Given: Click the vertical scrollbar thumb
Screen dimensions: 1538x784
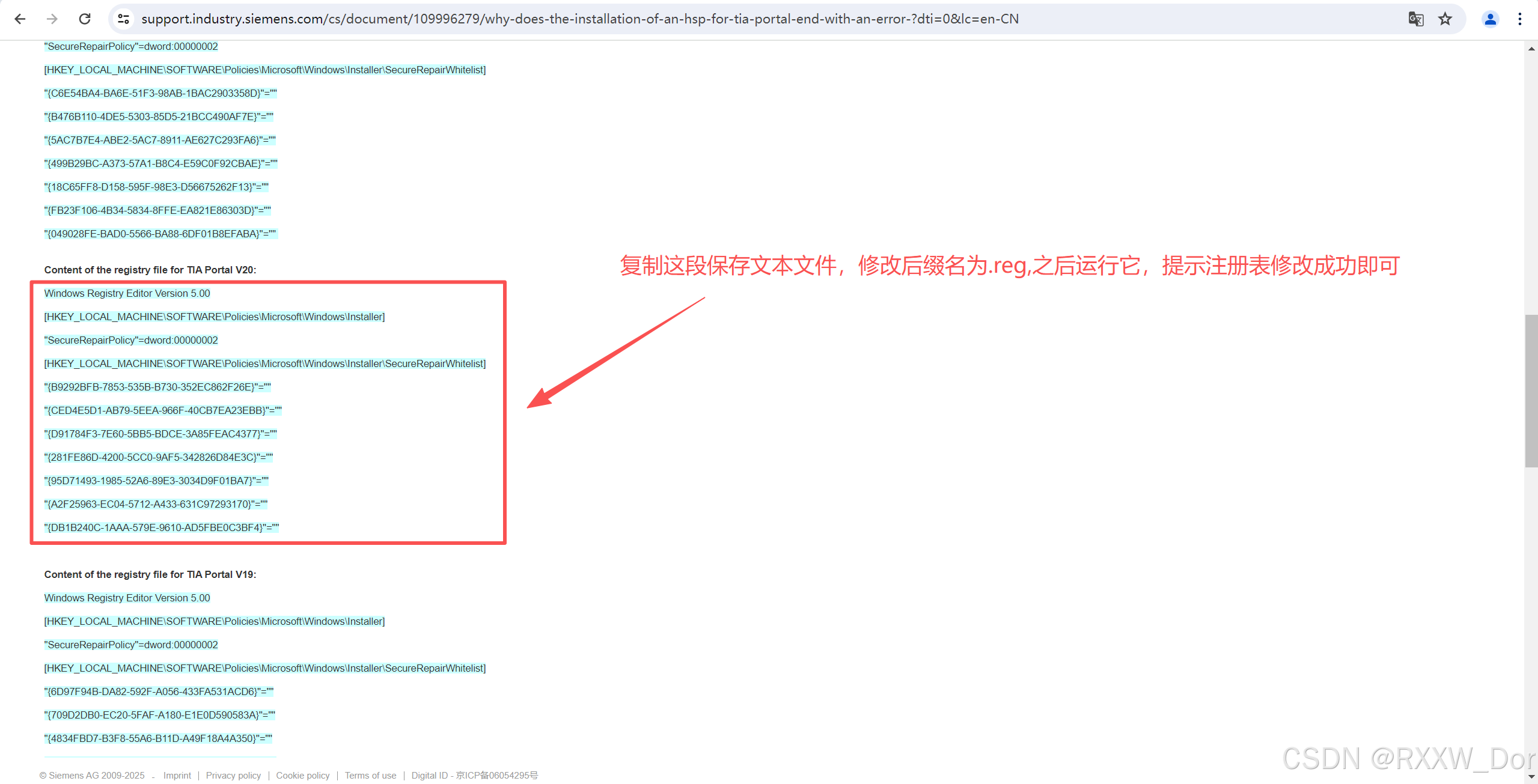Looking at the screenshot, I should click(1531, 390).
